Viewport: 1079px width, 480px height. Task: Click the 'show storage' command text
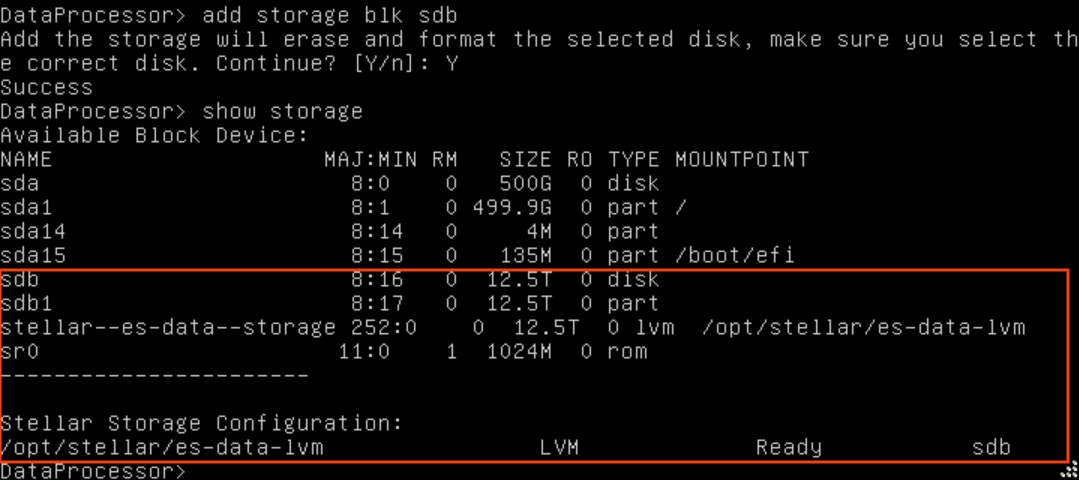click(x=282, y=111)
